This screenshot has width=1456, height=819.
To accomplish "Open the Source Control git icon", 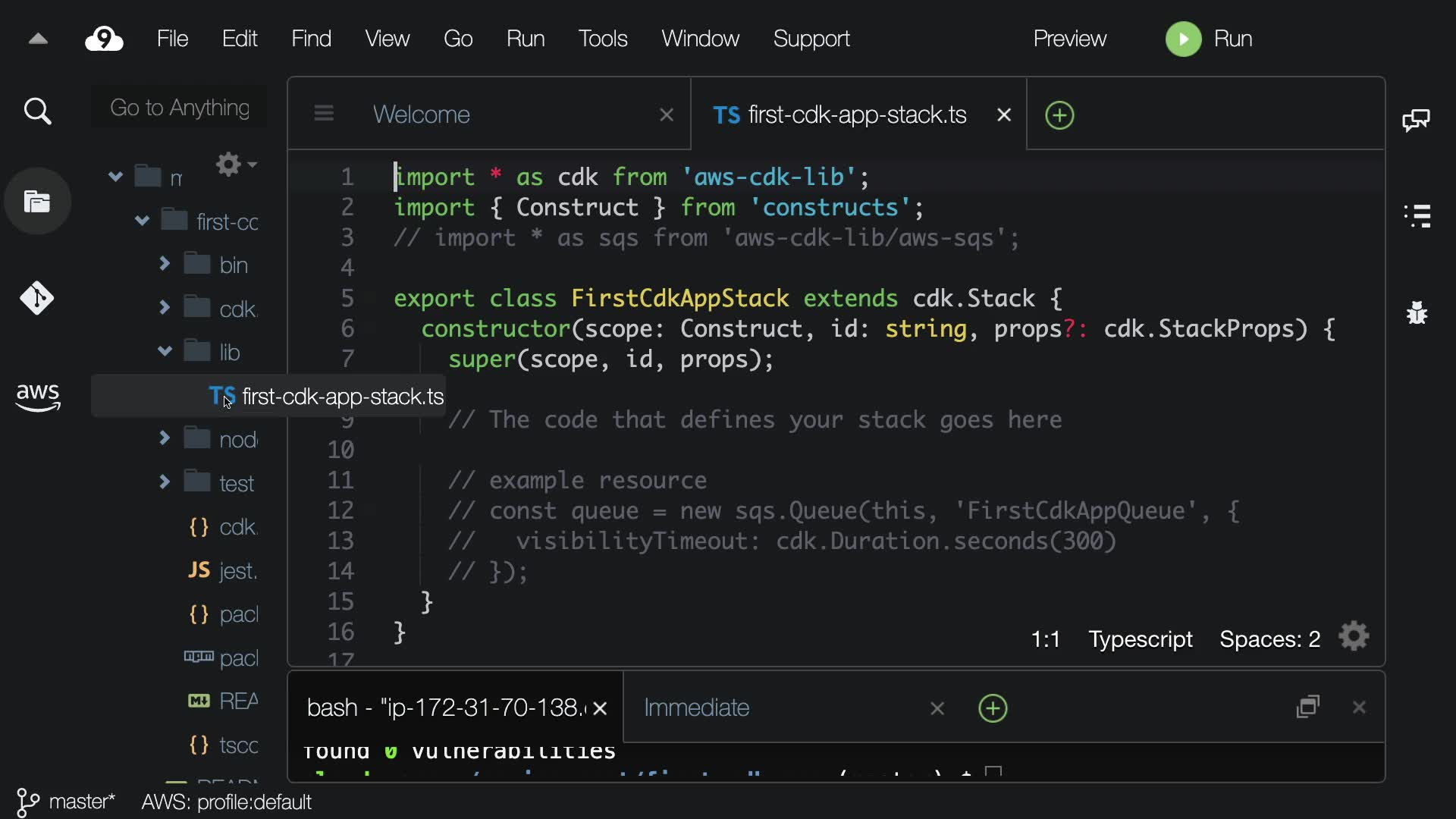I will click(36, 298).
